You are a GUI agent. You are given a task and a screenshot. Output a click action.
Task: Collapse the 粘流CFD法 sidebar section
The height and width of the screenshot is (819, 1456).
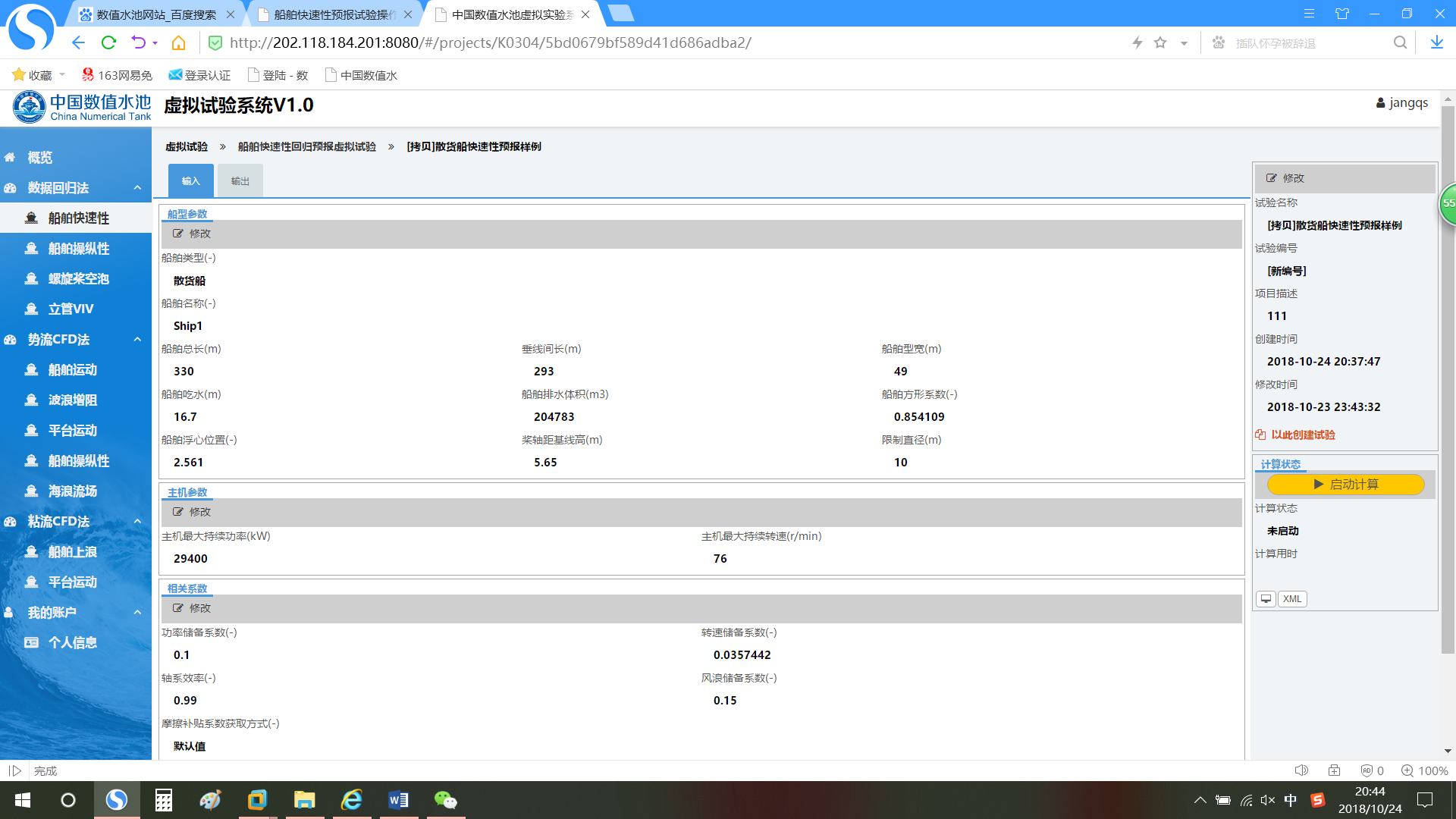click(137, 521)
